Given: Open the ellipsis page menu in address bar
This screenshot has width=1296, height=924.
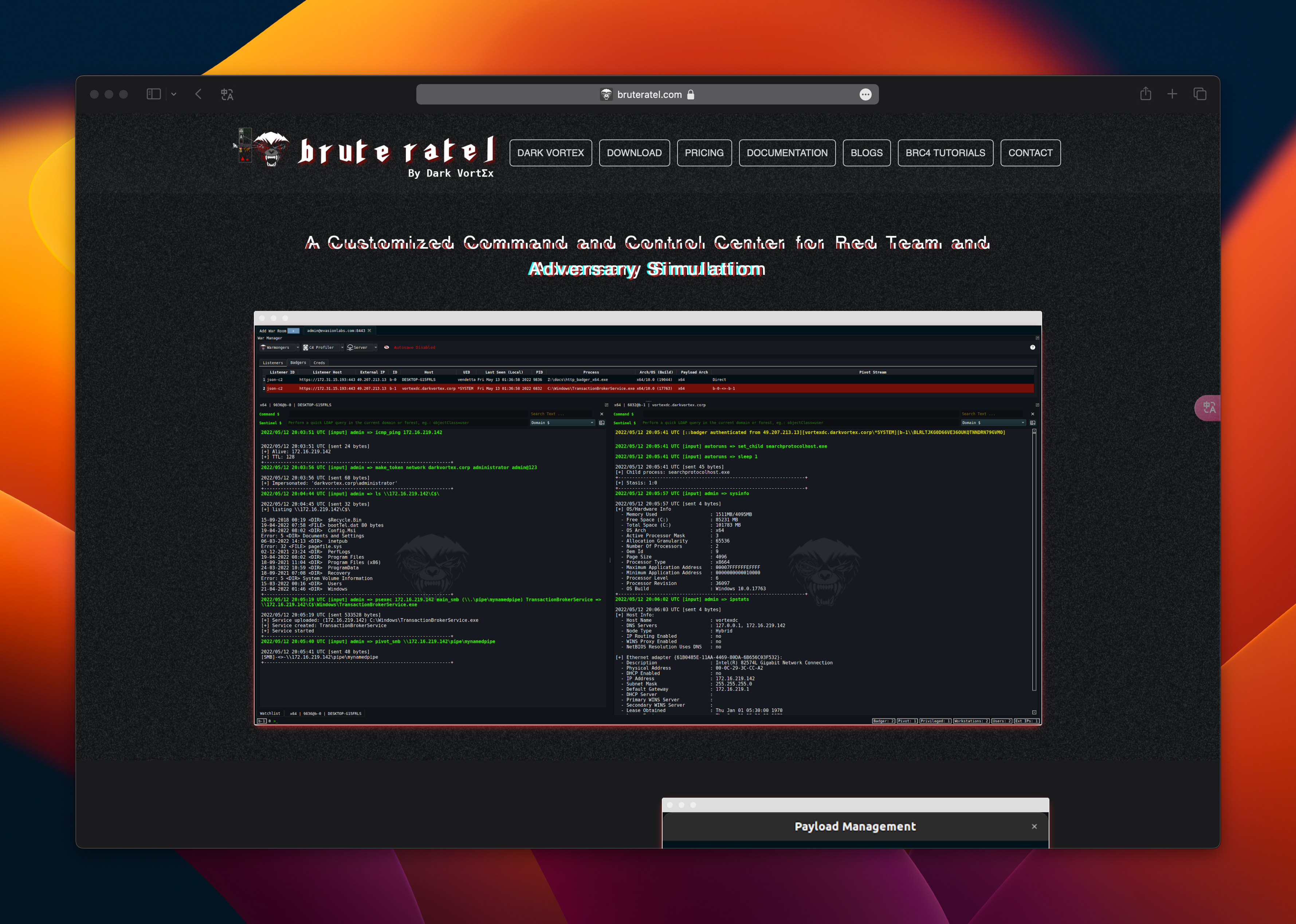Looking at the screenshot, I should (865, 94).
